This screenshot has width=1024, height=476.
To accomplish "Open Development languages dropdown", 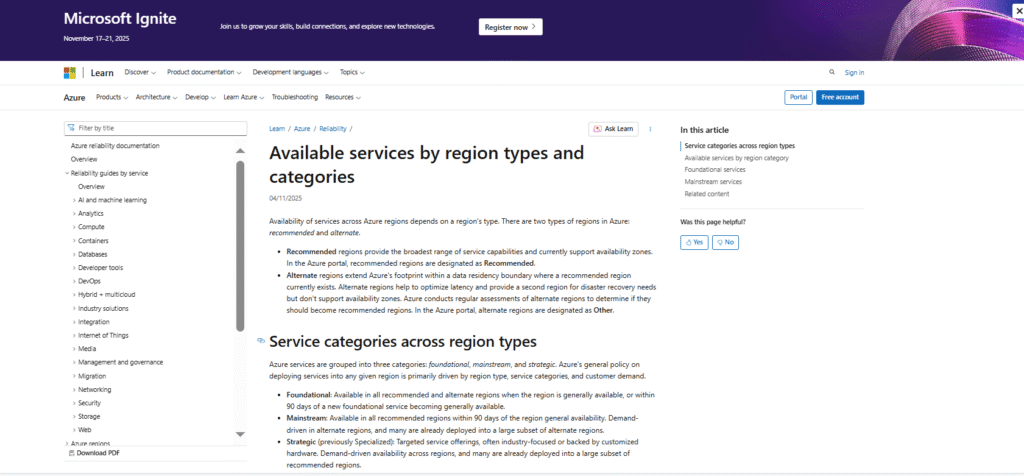I will (x=291, y=72).
